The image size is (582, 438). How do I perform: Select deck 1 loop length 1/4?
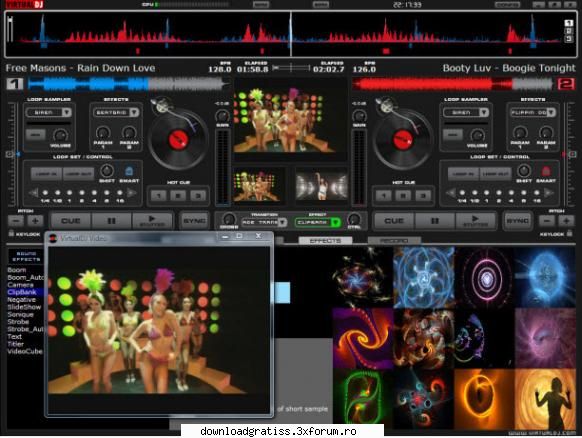[x=45, y=193]
